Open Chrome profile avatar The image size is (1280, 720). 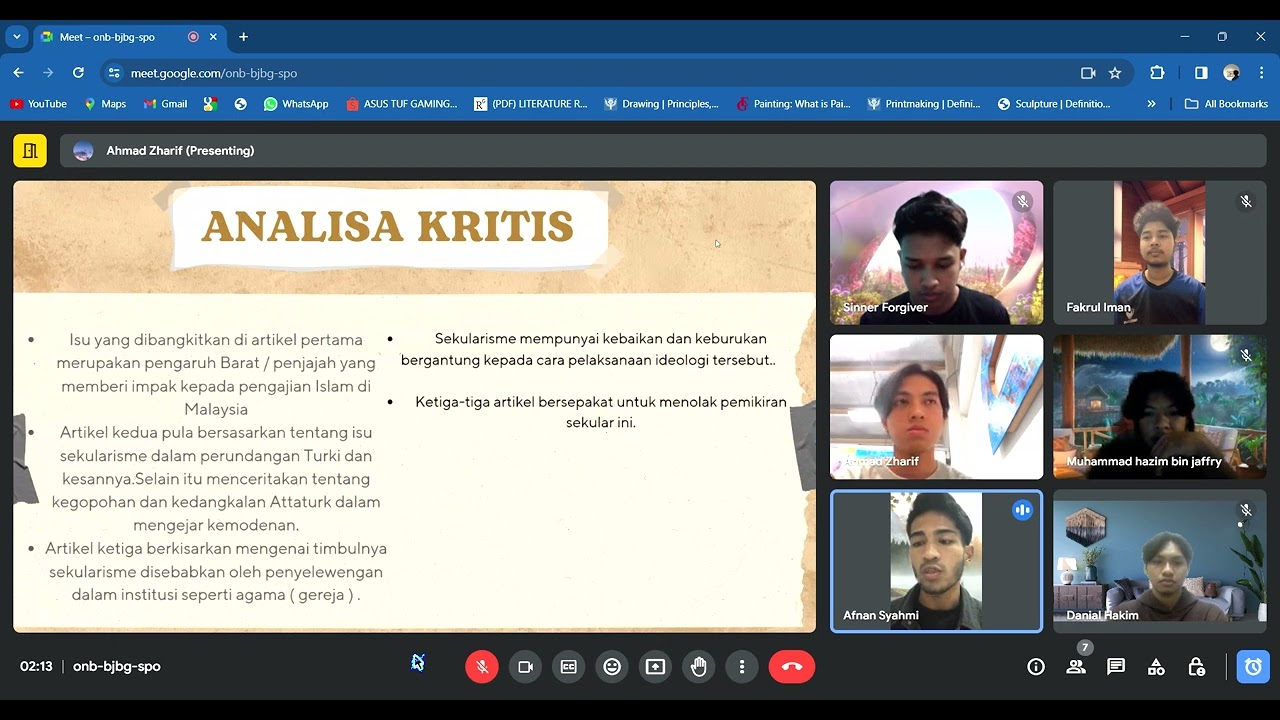click(x=1232, y=73)
